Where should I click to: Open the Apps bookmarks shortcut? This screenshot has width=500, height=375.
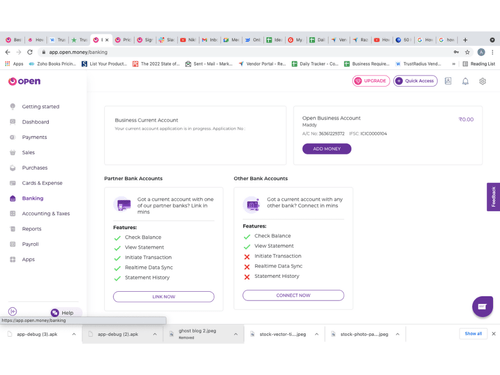[14, 64]
